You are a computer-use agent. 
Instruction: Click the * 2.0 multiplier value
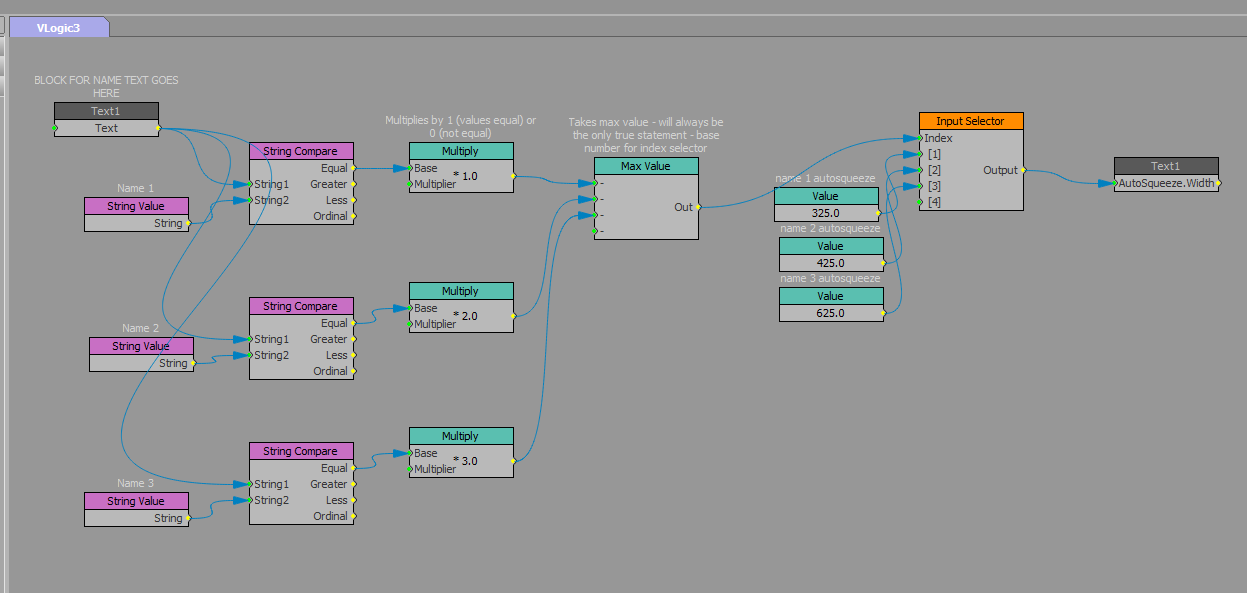pos(466,316)
